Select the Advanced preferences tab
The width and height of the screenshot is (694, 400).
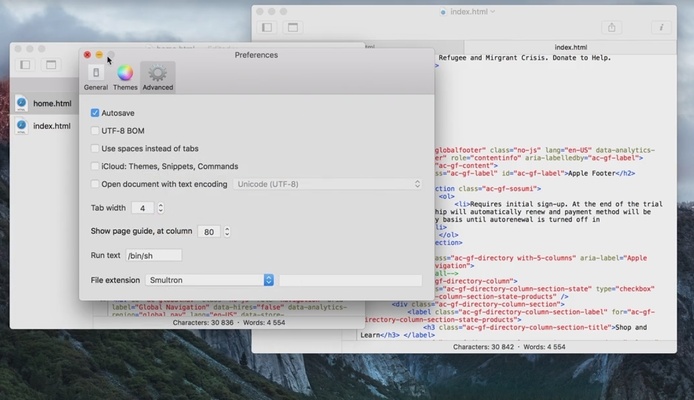[158, 77]
